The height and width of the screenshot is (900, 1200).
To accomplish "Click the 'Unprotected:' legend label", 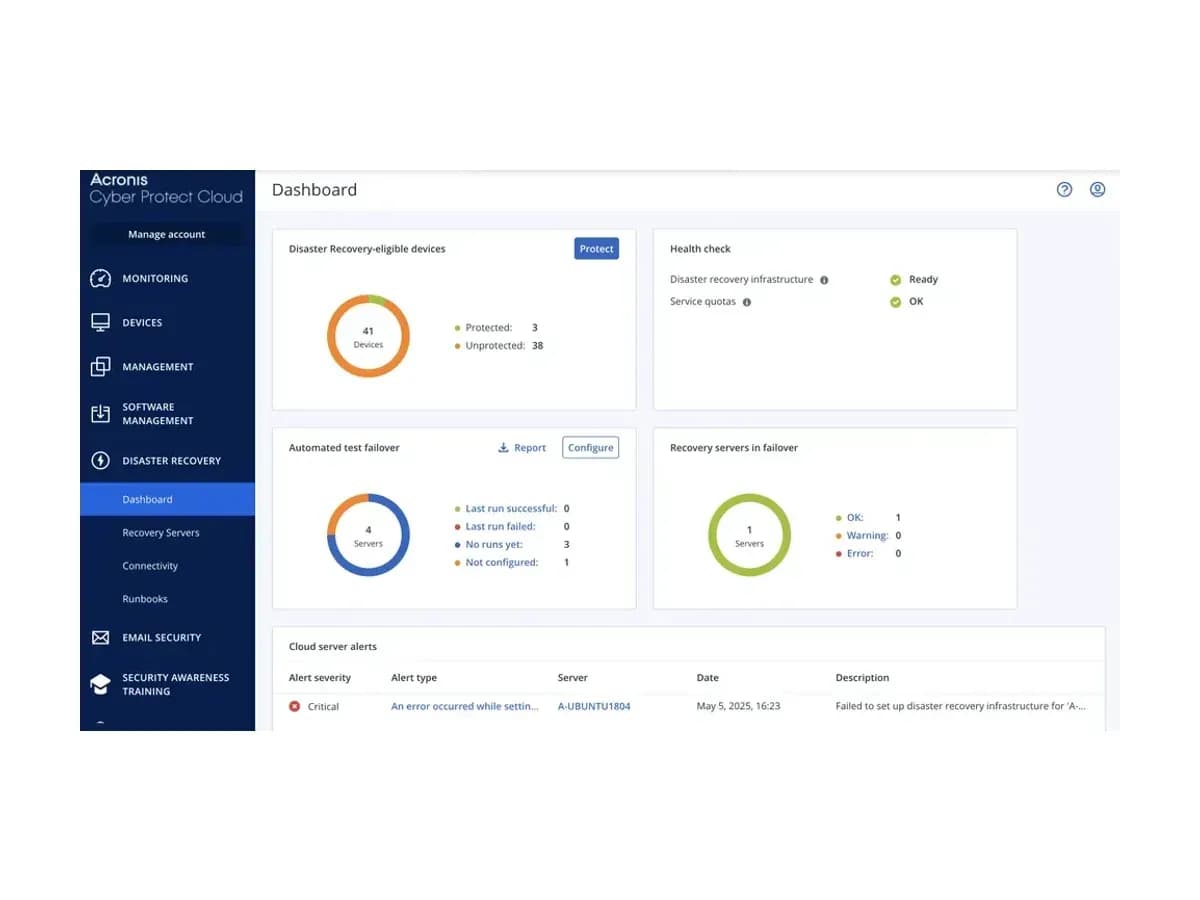I will click(x=495, y=346).
